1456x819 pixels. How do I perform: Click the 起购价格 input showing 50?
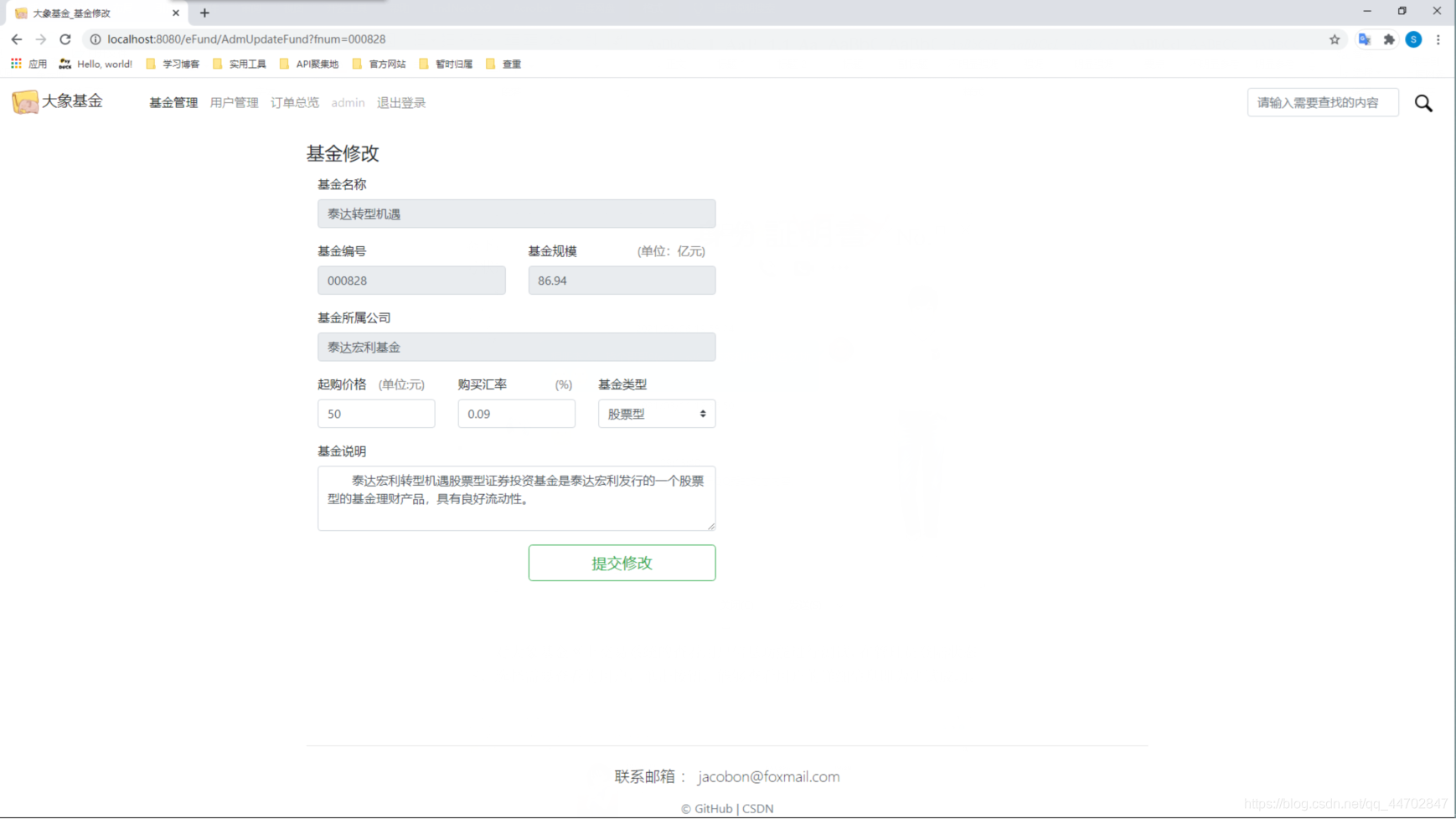[376, 414]
